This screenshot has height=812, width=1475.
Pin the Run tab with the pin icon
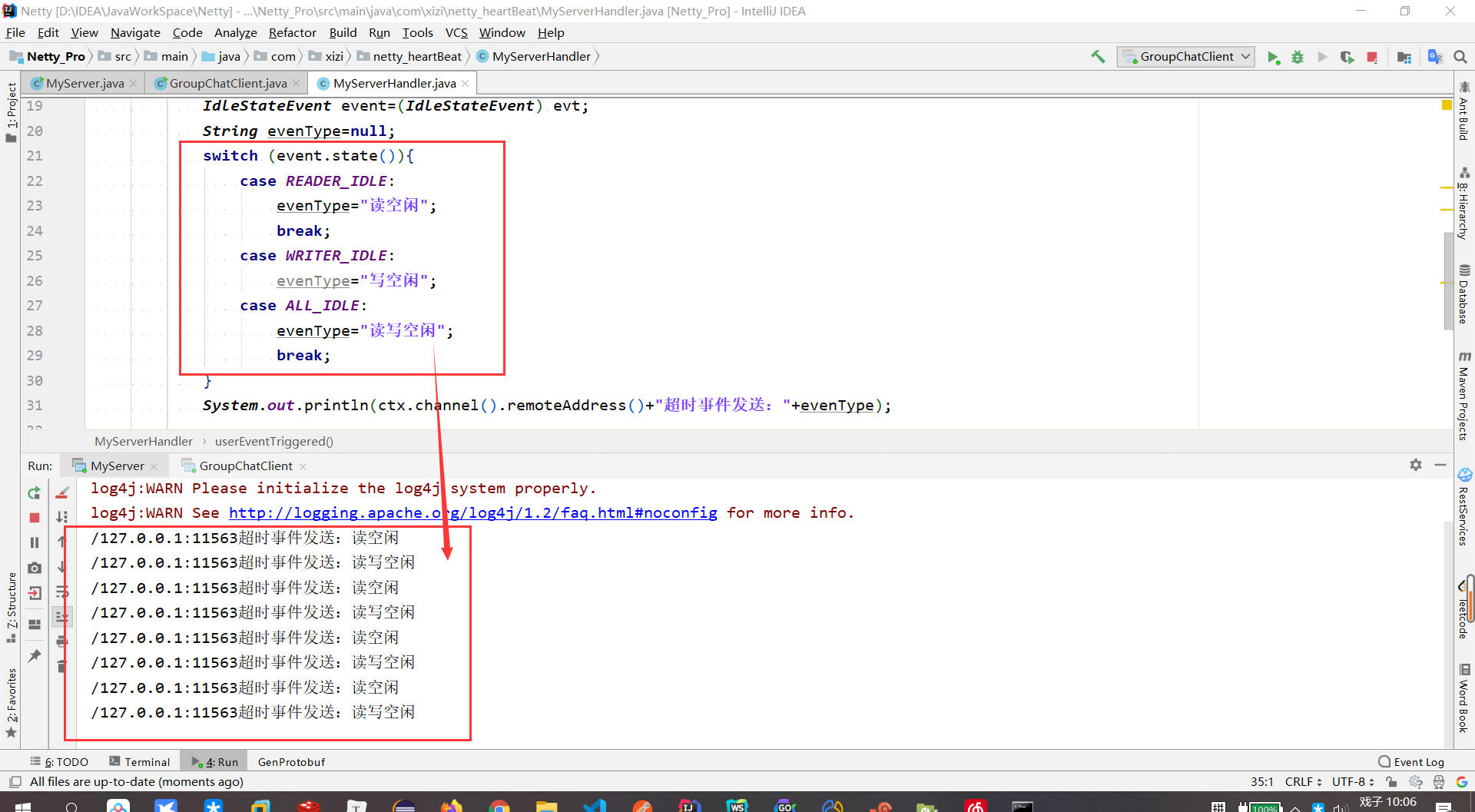click(x=35, y=655)
